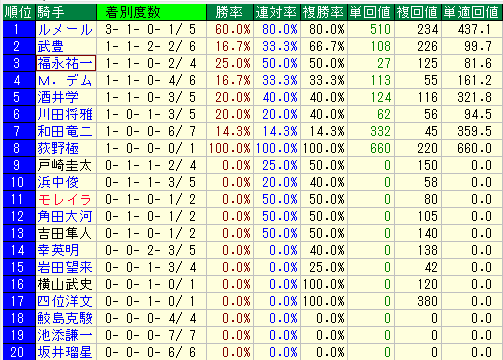Open jockey 坂井瑠星 link
The height and width of the screenshot is (360, 503).
point(65,352)
